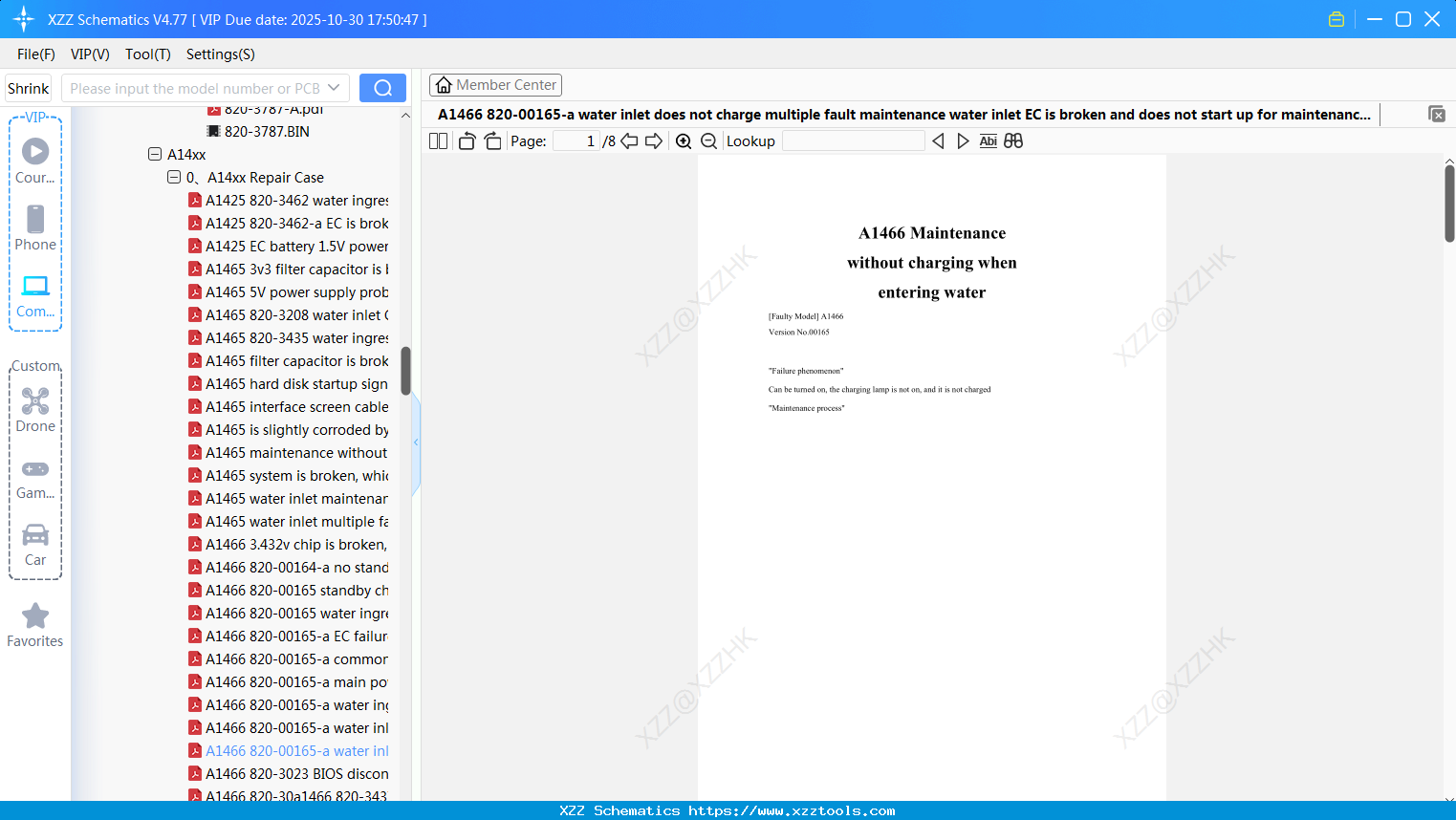Image resolution: width=1456 pixels, height=820 pixels.
Task: Close the open document tab
Action: tap(1437, 115)
